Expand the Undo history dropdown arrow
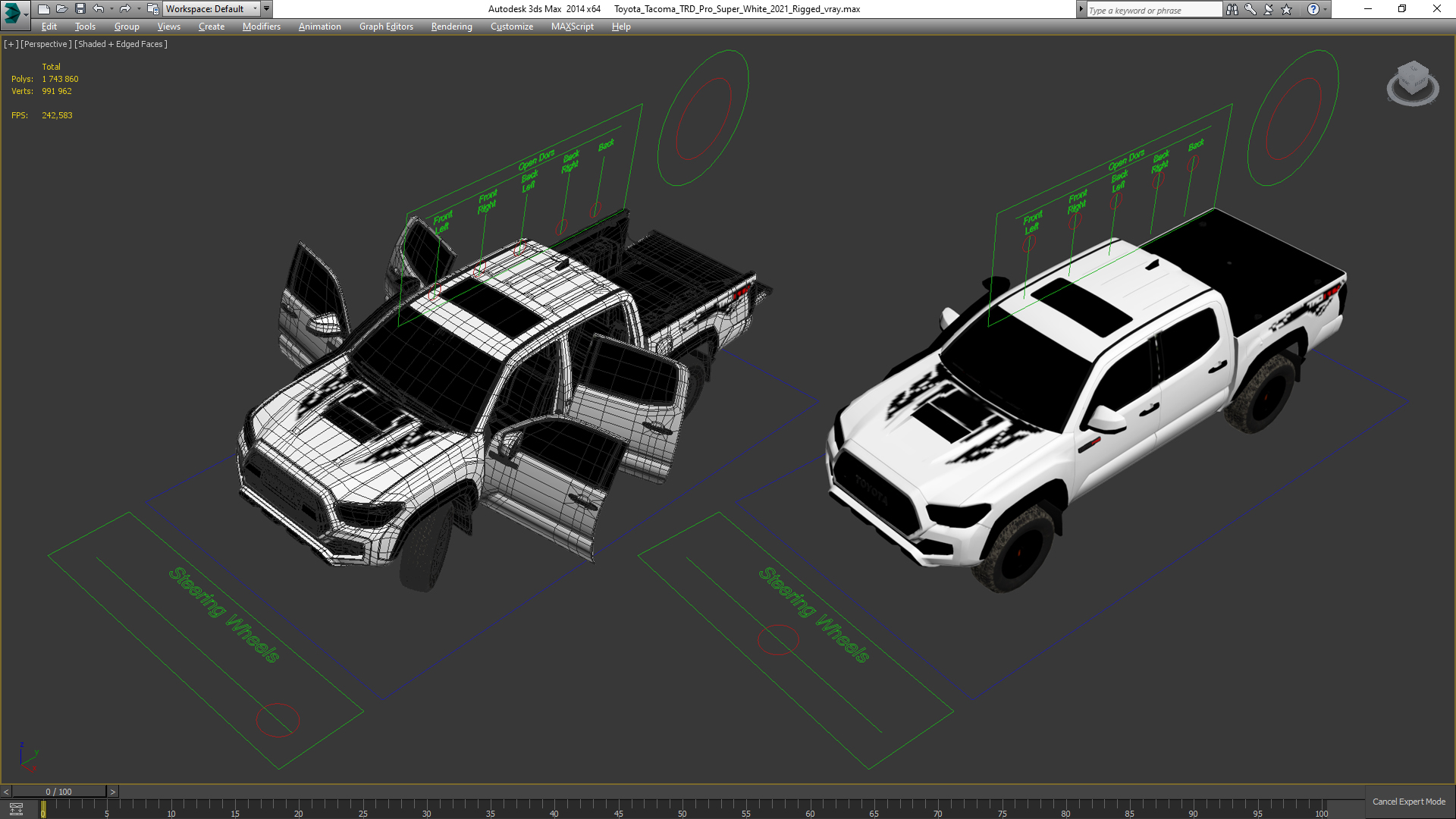This screenshot has height=819, width=1456. pos(111,9)
